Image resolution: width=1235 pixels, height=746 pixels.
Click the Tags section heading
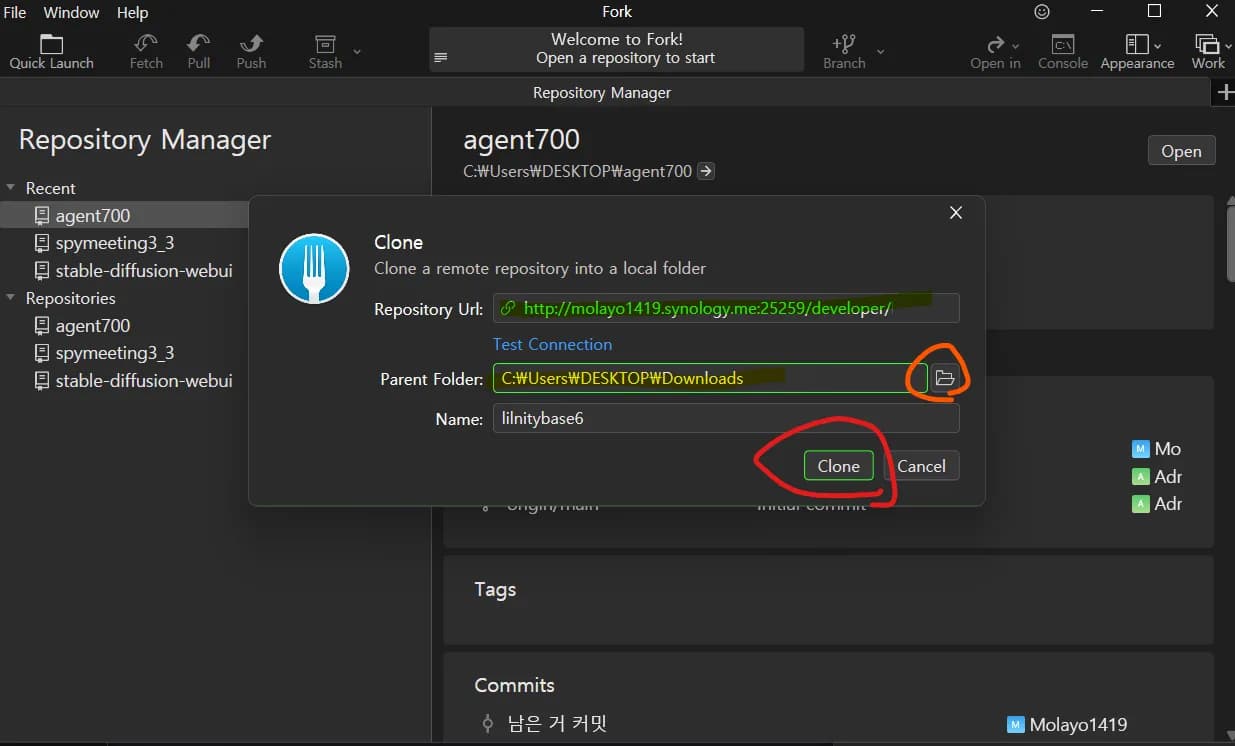[495, 589]
